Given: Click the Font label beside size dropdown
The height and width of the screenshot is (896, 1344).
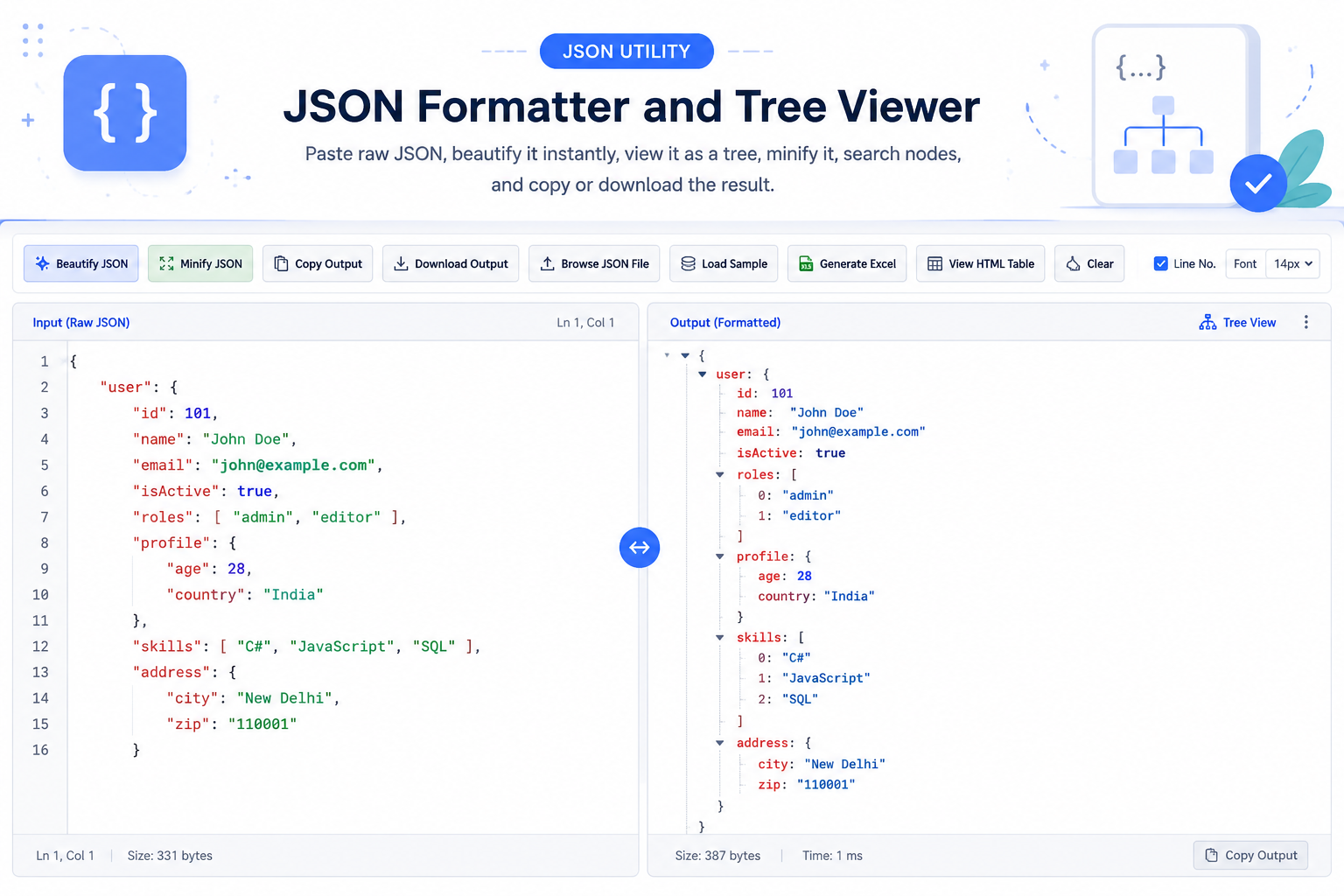Looking at the screenshot, I should click(1245, 263).
